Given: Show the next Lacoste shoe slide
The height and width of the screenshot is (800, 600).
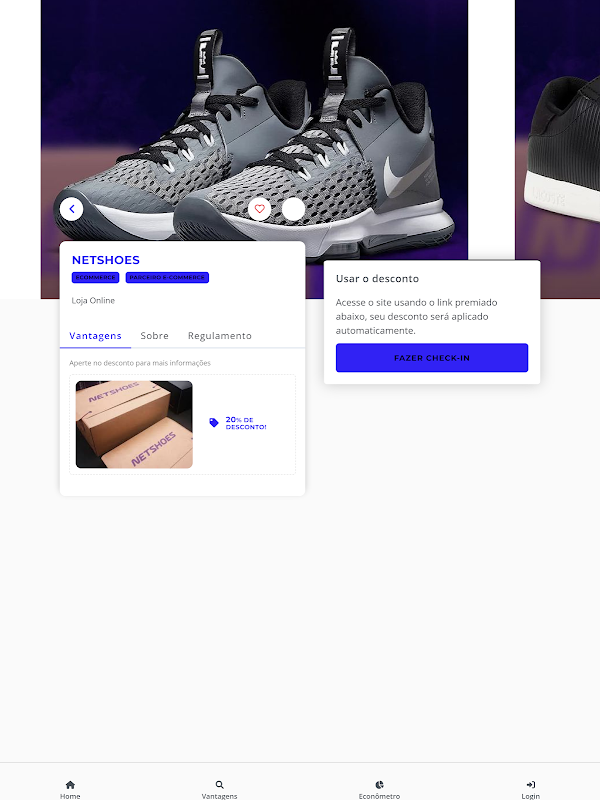Looking at the screenshot, I should click(x=558, y=149).
